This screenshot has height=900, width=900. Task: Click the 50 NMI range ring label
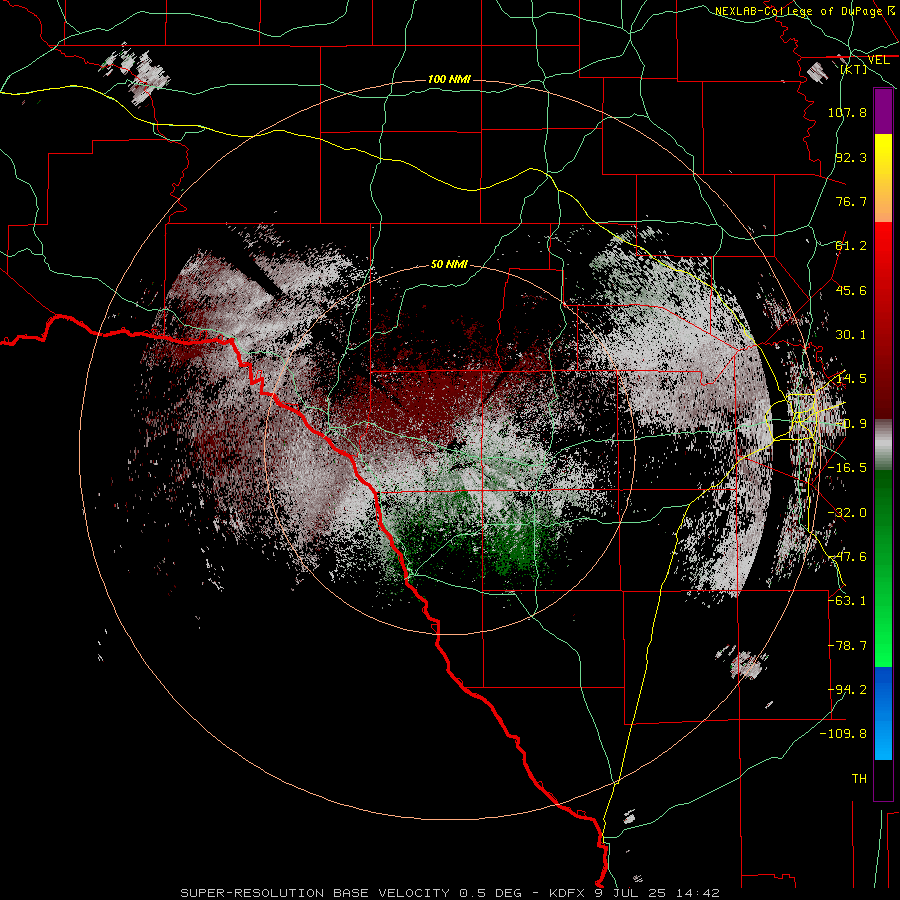(449, 264)
